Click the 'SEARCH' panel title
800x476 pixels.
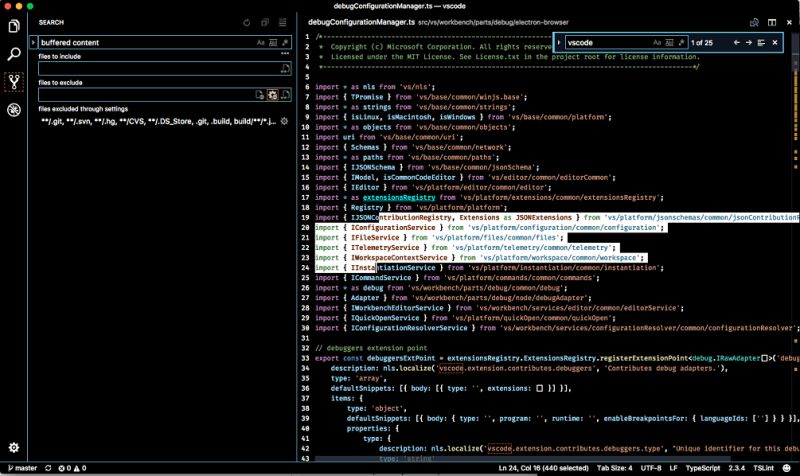click(x=51, y=22)
